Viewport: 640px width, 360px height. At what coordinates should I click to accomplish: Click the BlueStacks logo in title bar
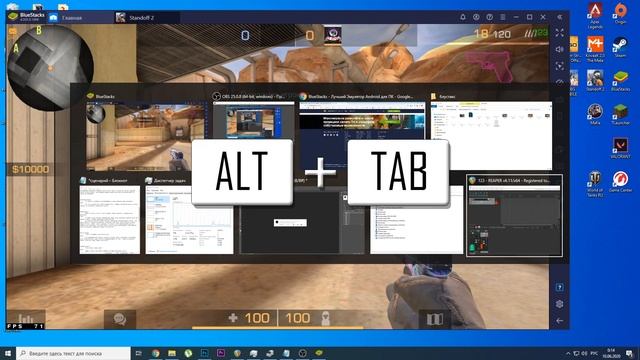13,17
